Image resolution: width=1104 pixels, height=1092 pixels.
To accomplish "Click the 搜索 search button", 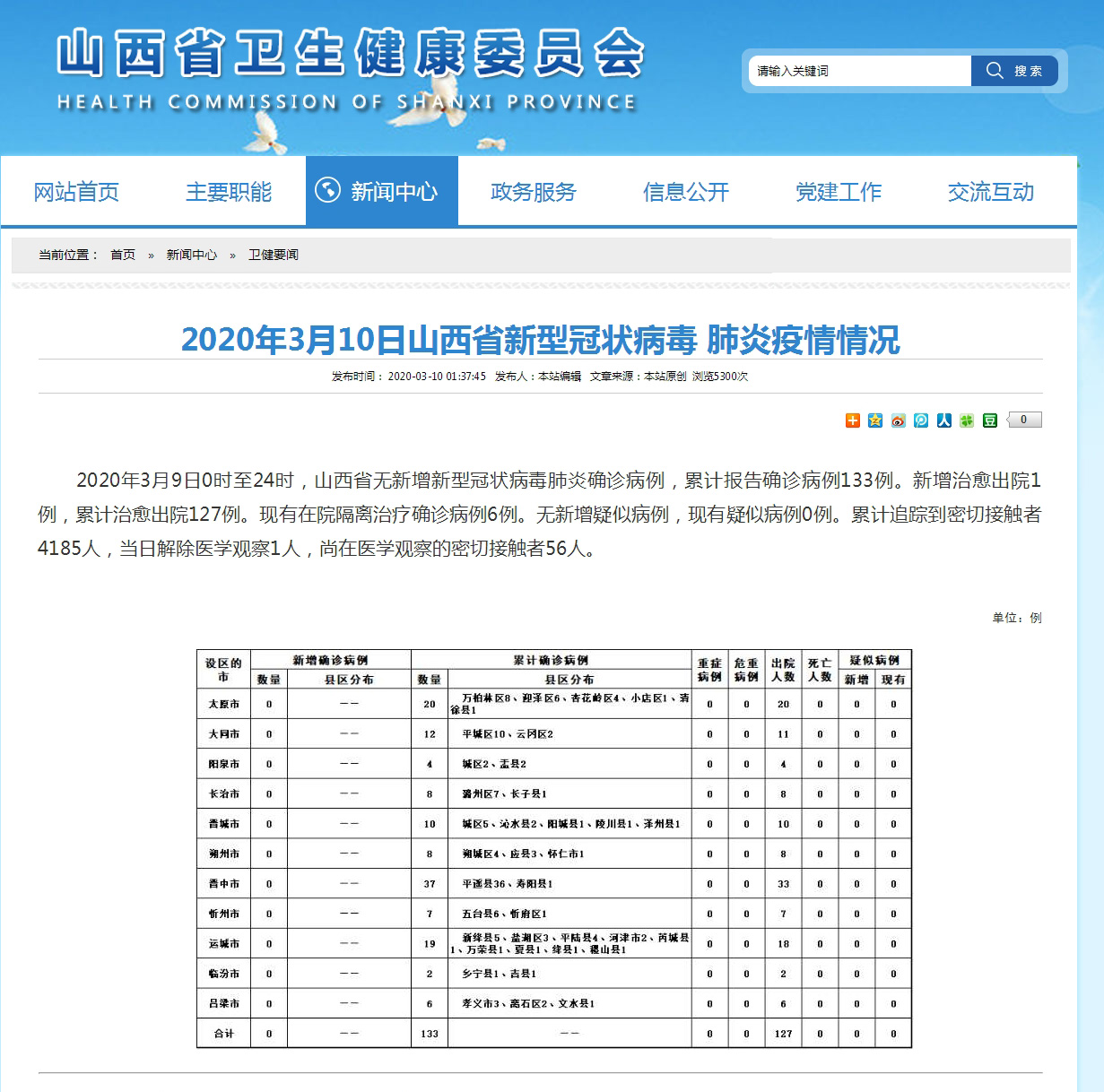I will click(1014, 71).
